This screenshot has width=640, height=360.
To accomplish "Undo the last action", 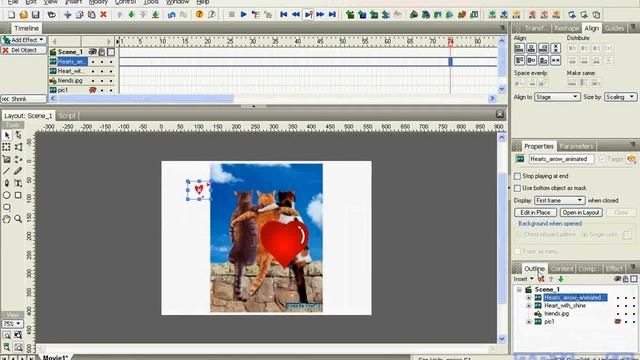I will (x=171, y=15).
